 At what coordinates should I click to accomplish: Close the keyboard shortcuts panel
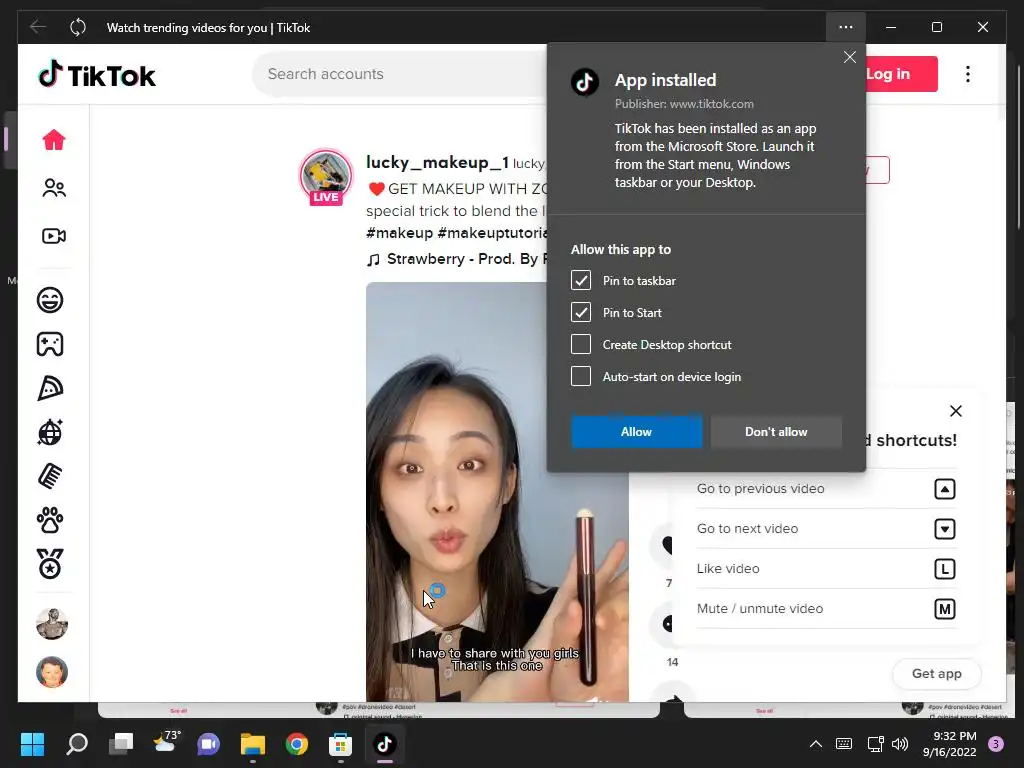955,411
